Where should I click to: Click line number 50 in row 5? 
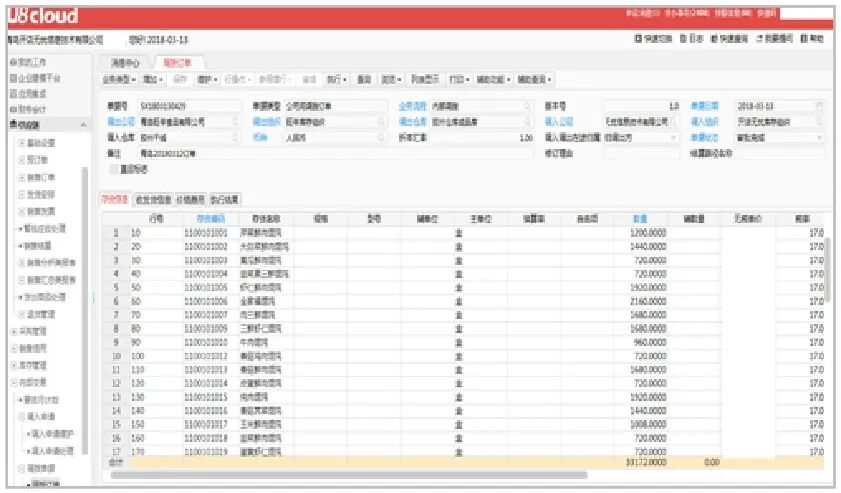(136, 288)
